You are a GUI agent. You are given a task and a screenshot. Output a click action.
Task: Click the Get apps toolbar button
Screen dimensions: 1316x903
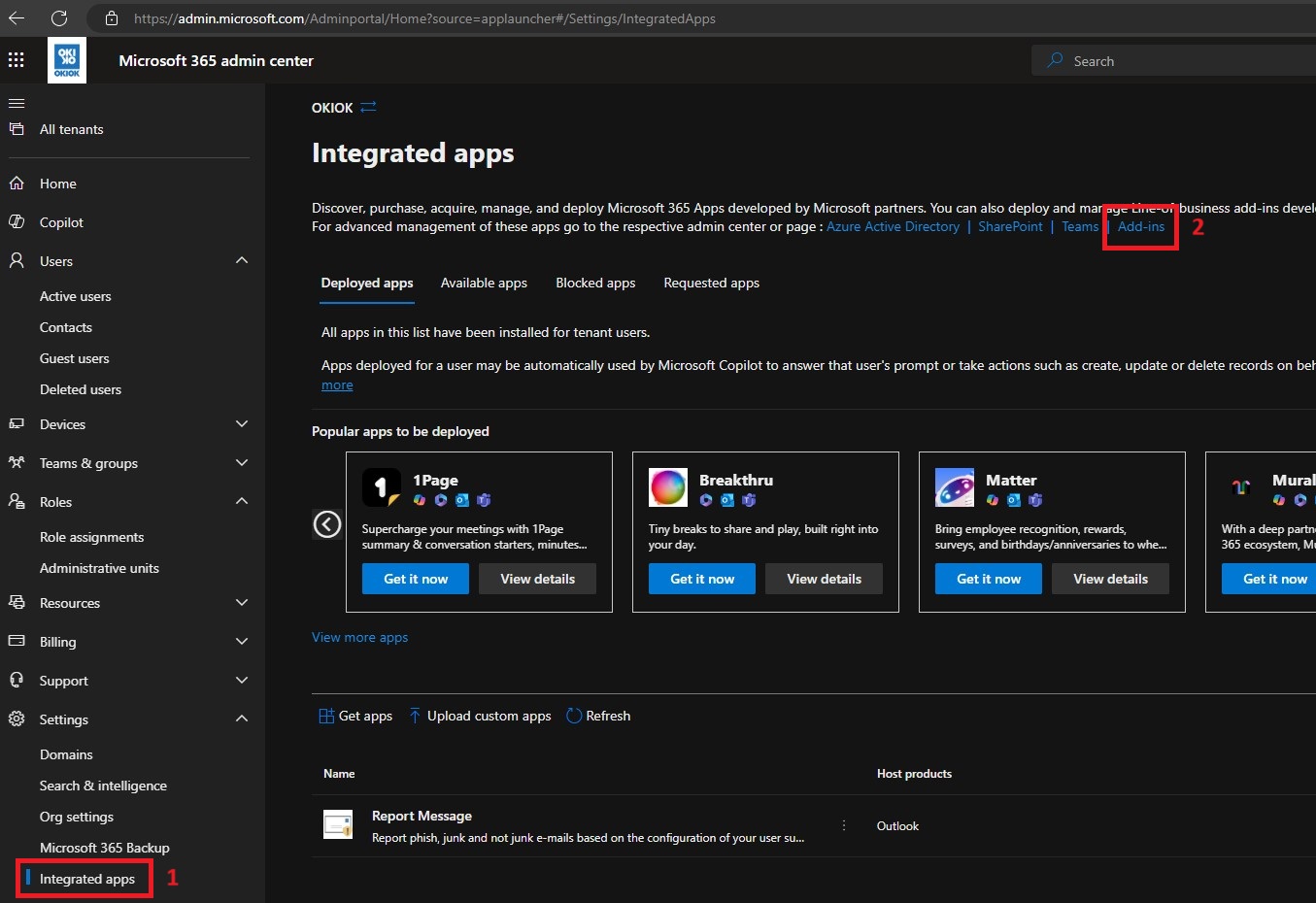coord(355,716)
